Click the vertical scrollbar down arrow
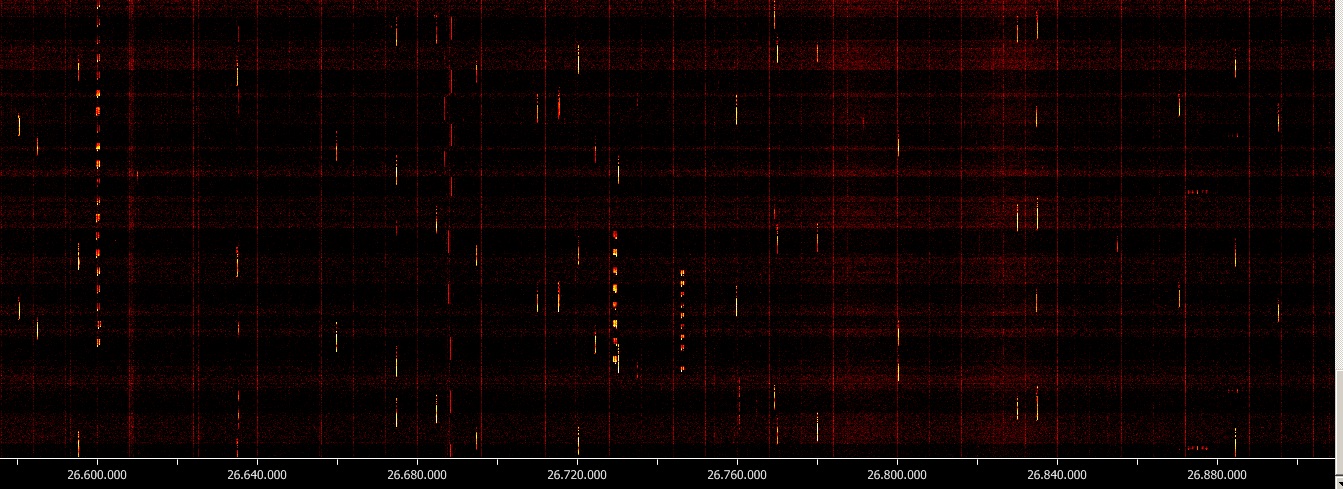The height and width of the screenshot is (489, 1343). click(1339, 482)
